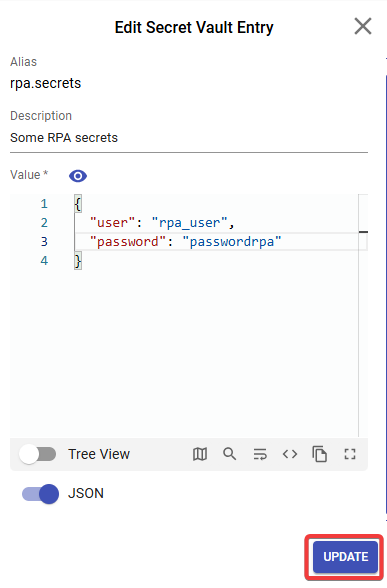Click the rpa.secrets alias value
Screen dimensions: 387x588
45,83
